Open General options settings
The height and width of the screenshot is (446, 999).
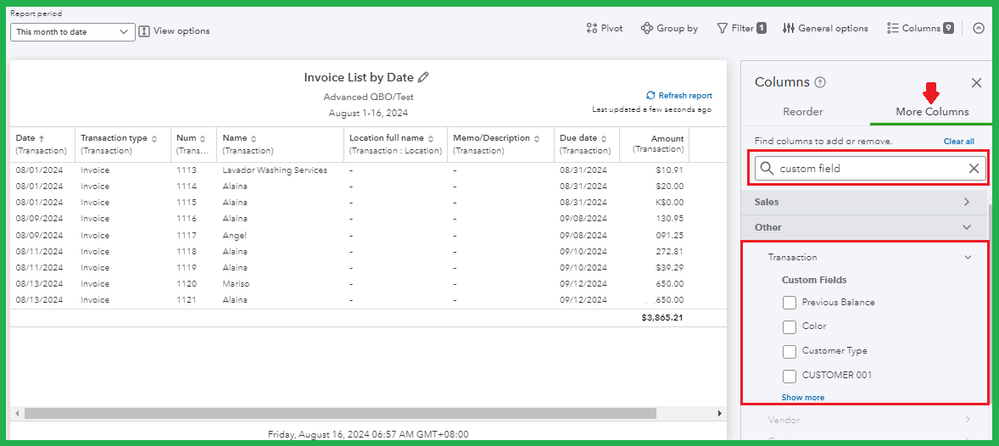click(825, 29)
